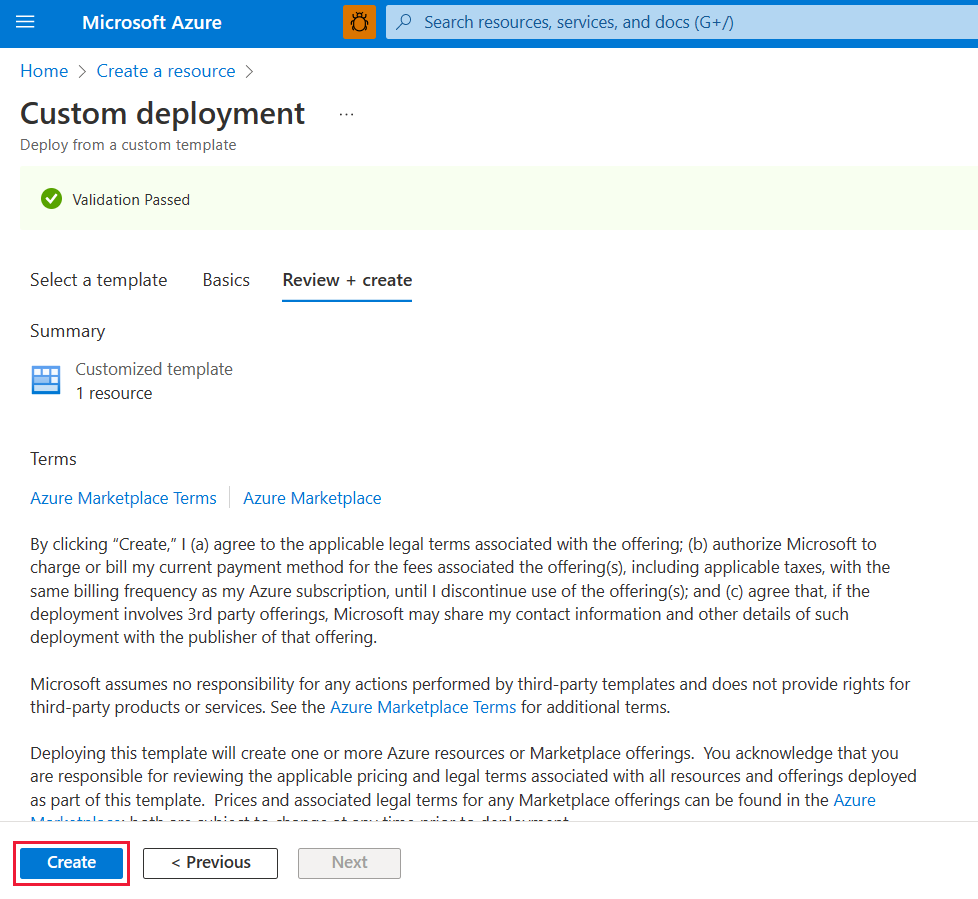Open Create a resource from the breadcrumb
Viewport: 978px width, 899px height.
point(165,71)
